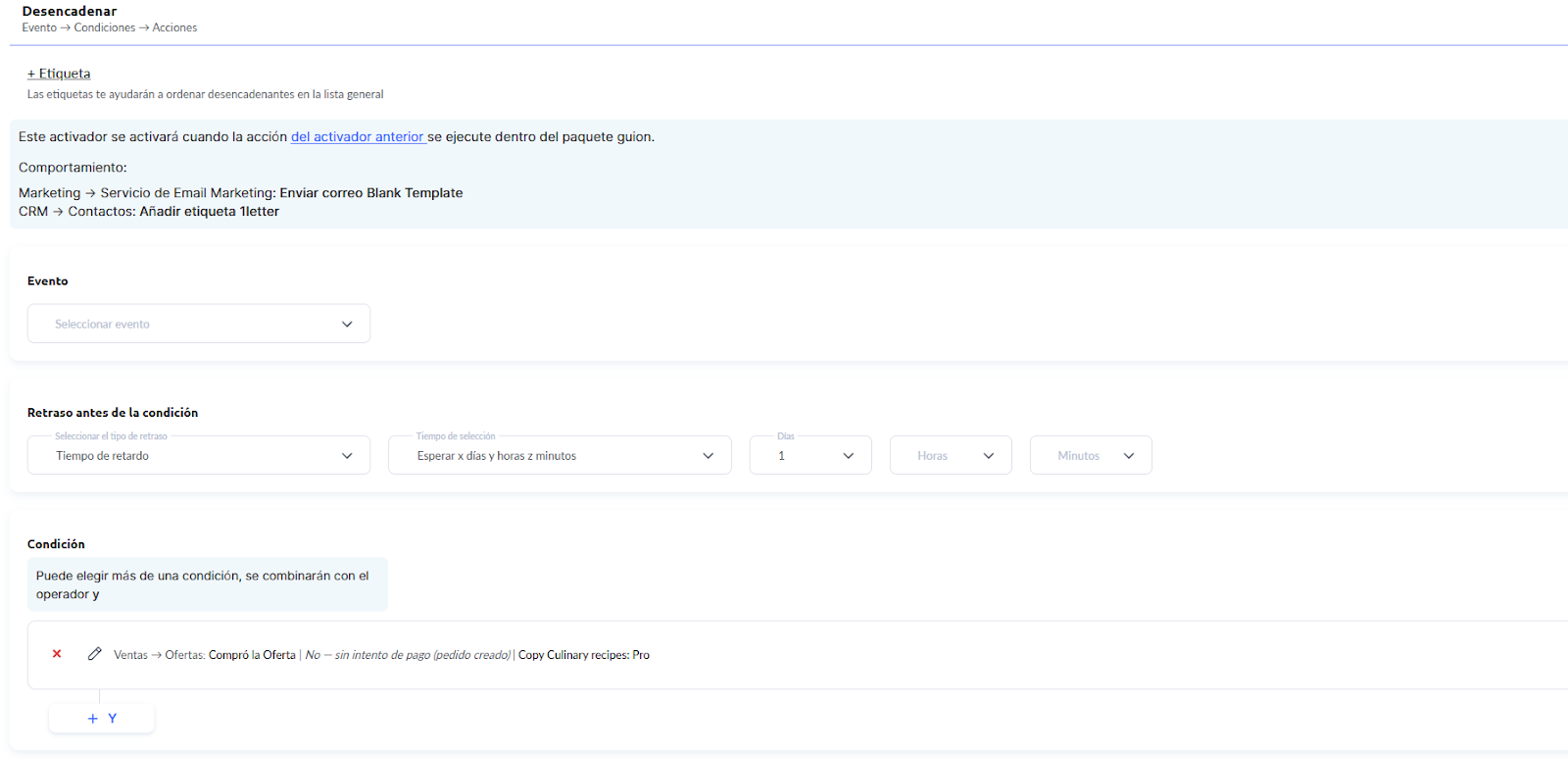1568x759 pixels.
Task: Click Acciones in the header breadcrumb
Action: click(x=174, y=27)
